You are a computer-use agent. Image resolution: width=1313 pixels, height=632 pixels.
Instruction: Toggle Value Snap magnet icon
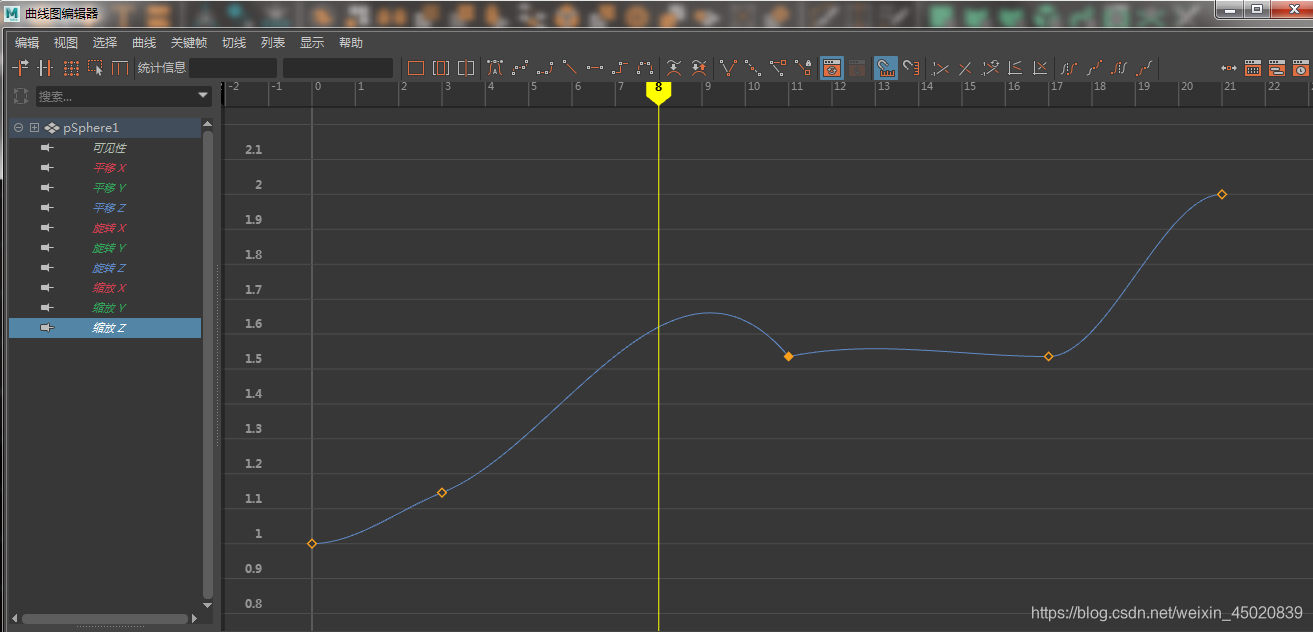[x=911, y=68]
